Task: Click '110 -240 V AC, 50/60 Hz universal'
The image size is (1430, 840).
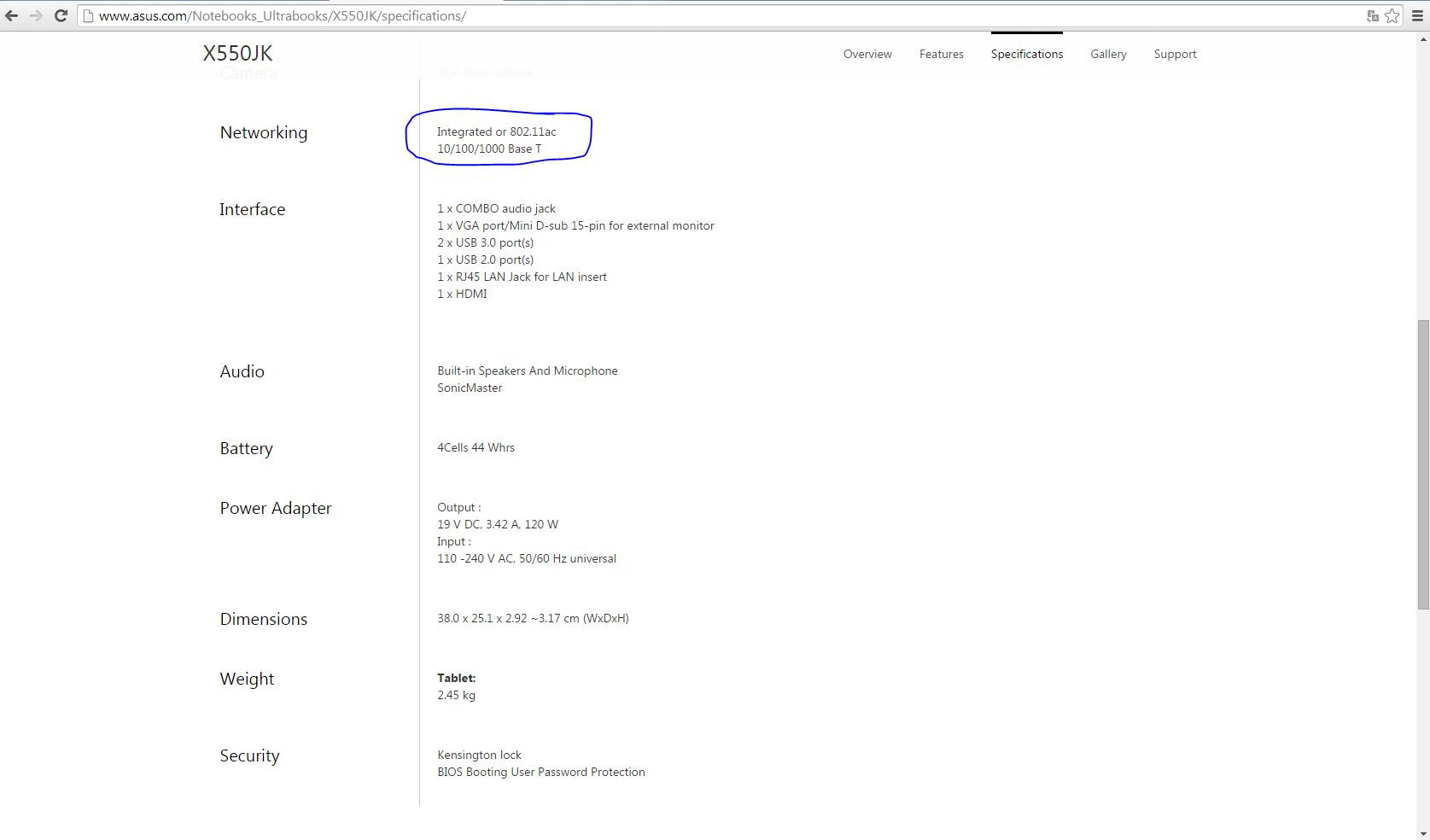Action: point(527,558)
